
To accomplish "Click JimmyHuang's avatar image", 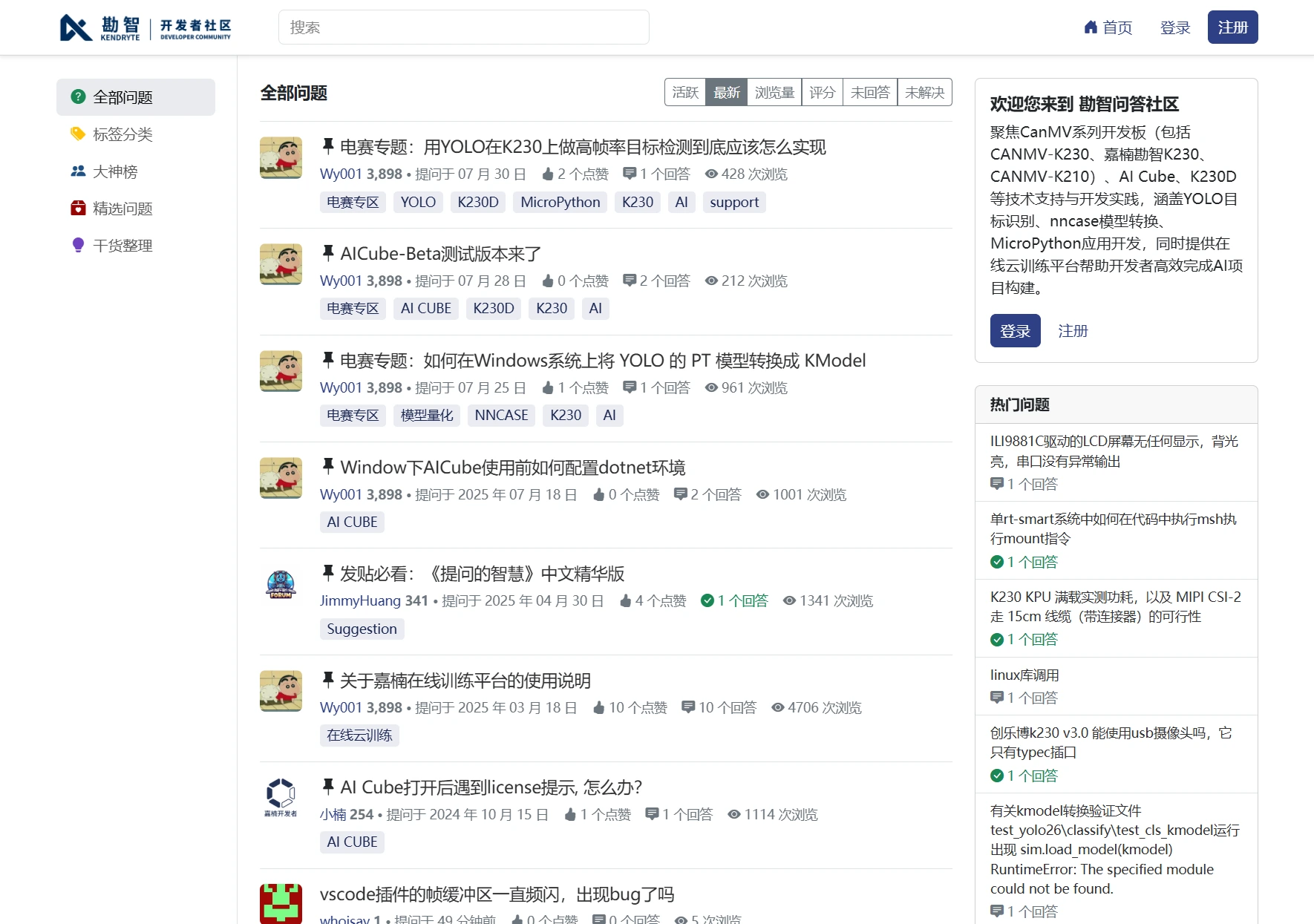I will (281, 584).
